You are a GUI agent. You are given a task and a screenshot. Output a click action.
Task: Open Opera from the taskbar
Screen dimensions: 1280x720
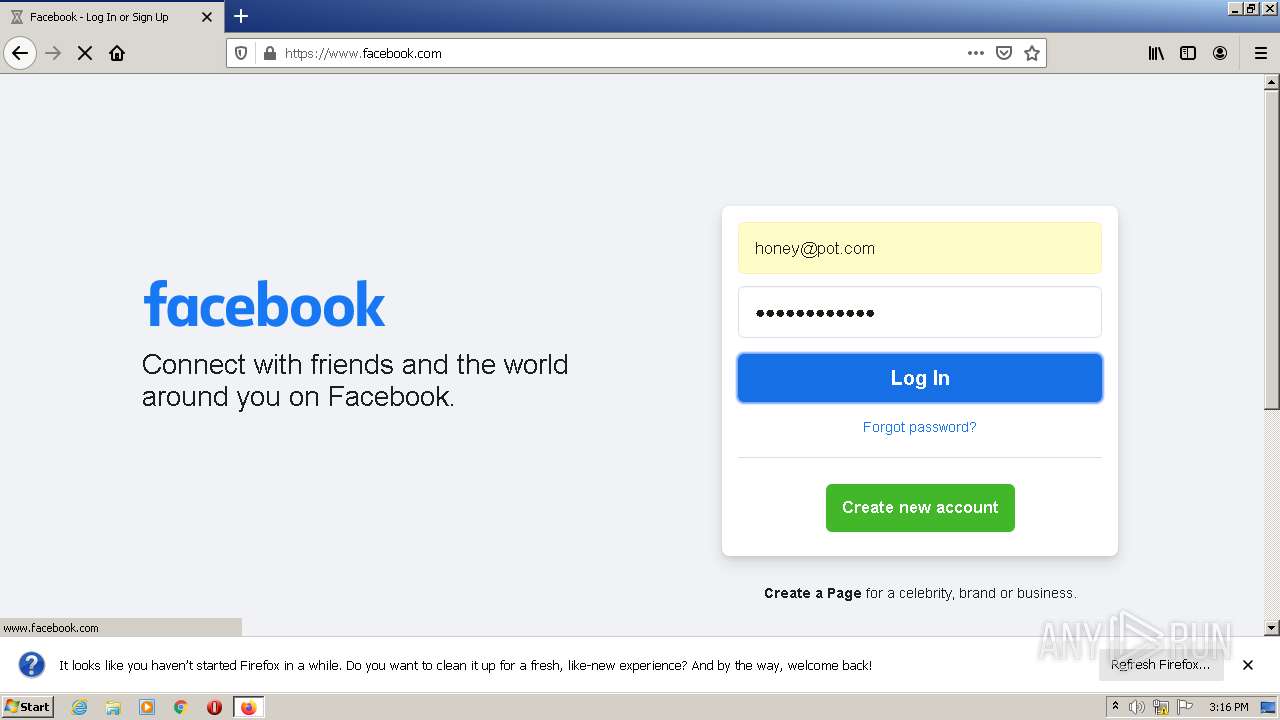(x=214, y=707)
